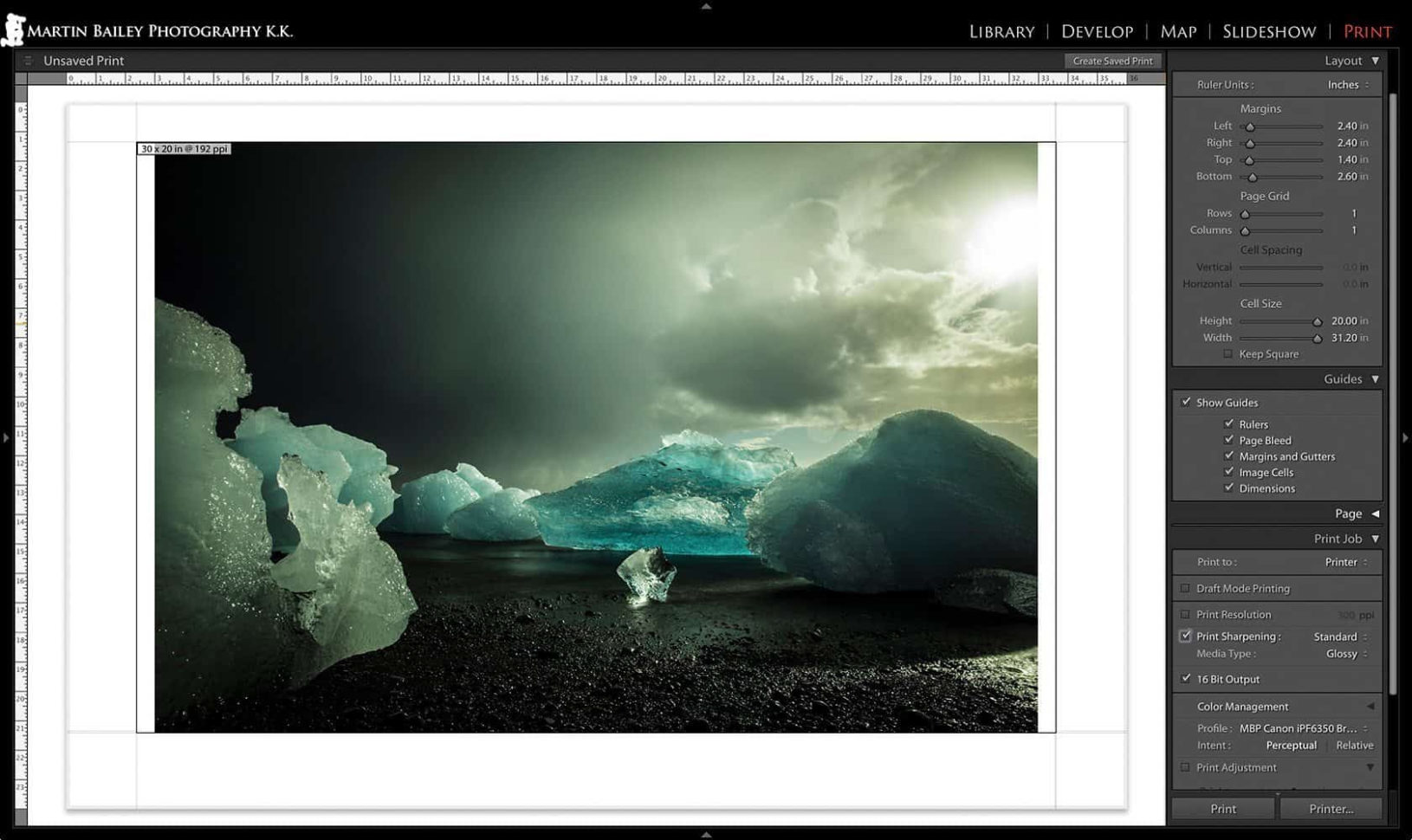Collapse the Layout panel triangle
Image resolution: width=1412 pixels, height=840 pixels.
coord(1375,61)
